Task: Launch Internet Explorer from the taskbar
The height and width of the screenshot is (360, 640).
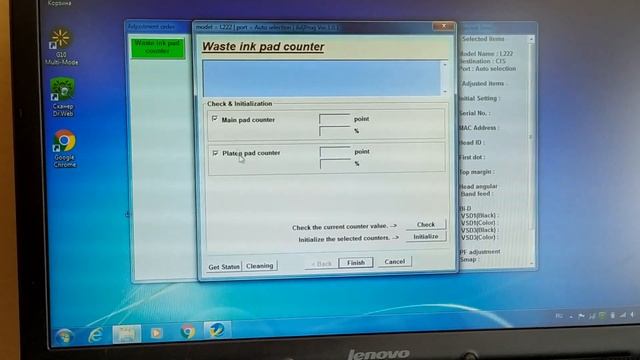Action: point(96,335)
